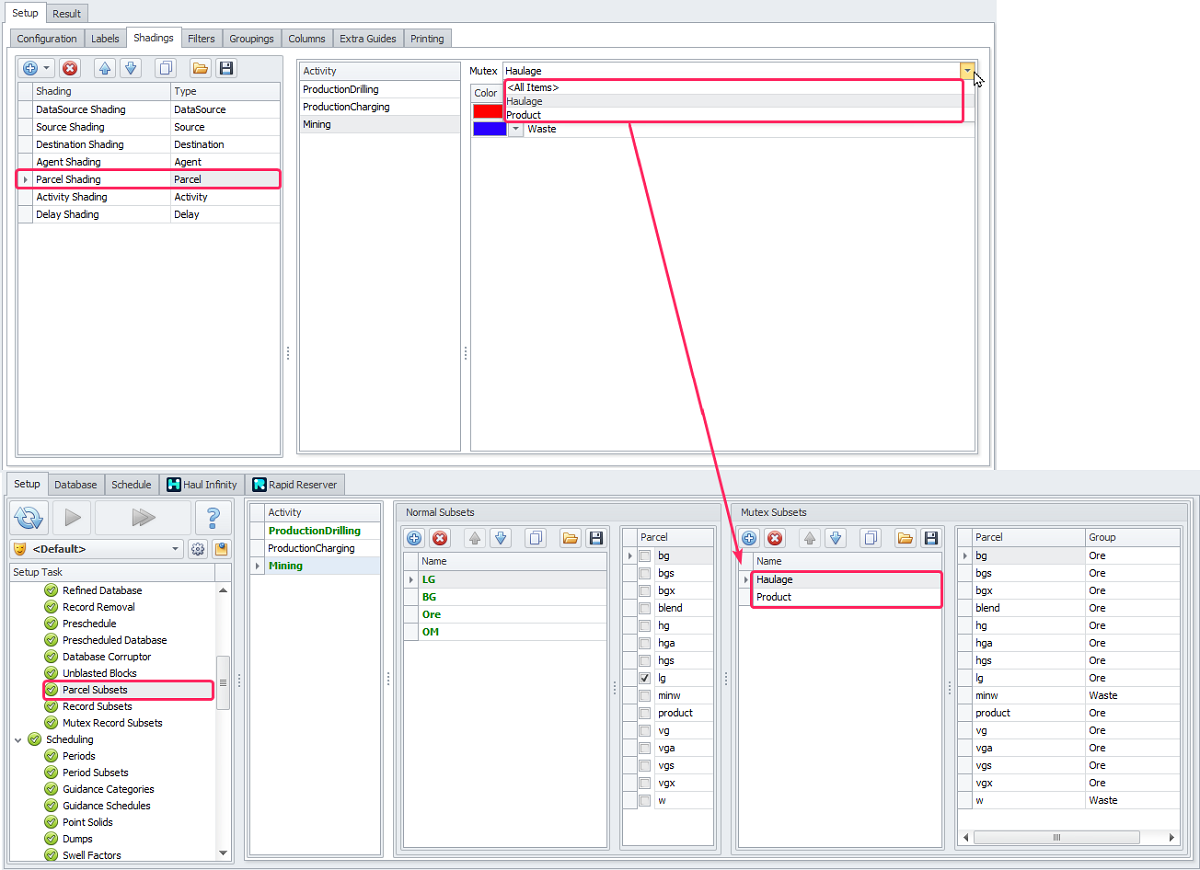Add a new shading with the plus icon
The height and width of the screenshot is (870, 1200).
[x=30, y=68]
